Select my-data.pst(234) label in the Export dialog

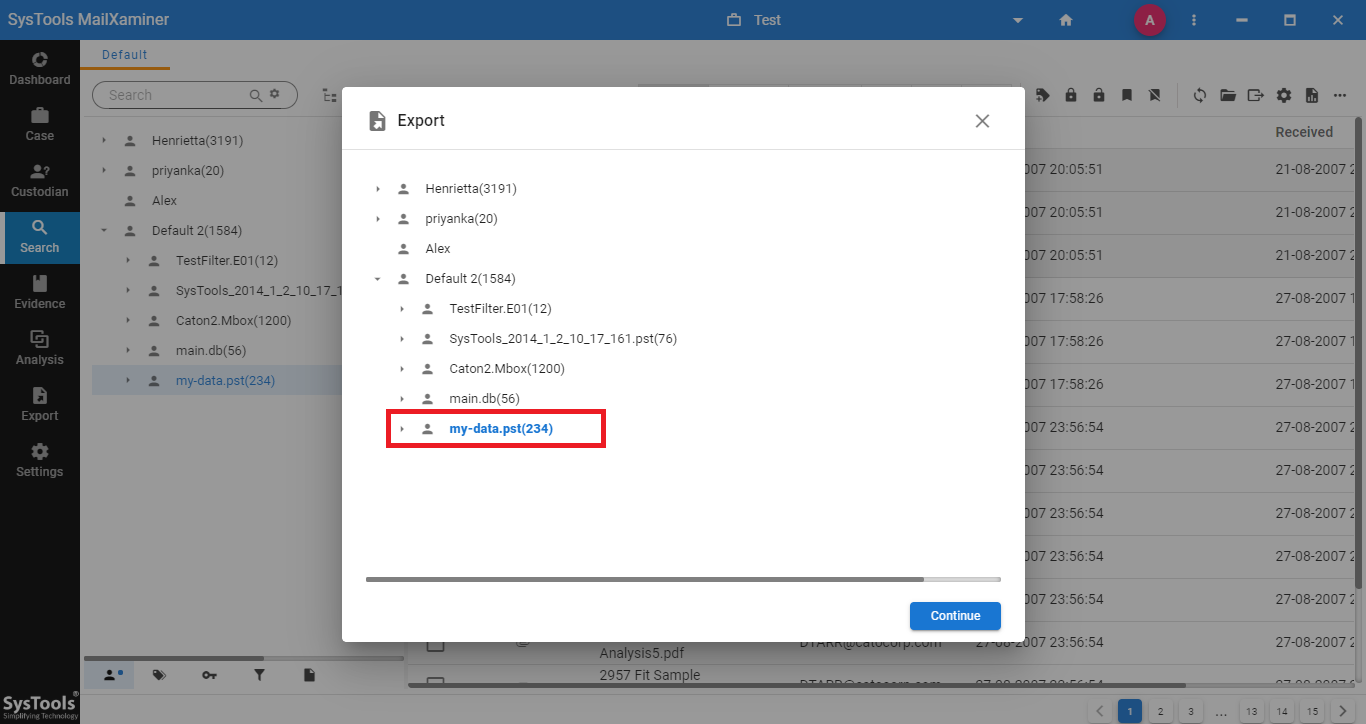(x=501, y=429)
